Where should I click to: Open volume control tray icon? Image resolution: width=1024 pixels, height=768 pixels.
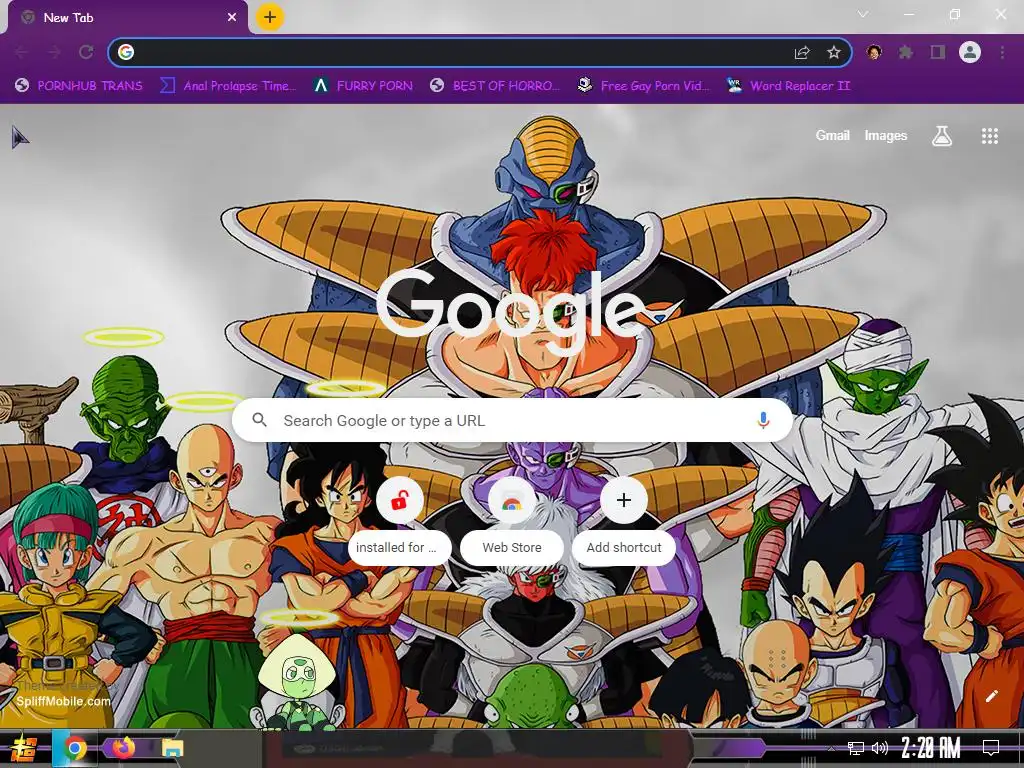click(x=880, y=748)
